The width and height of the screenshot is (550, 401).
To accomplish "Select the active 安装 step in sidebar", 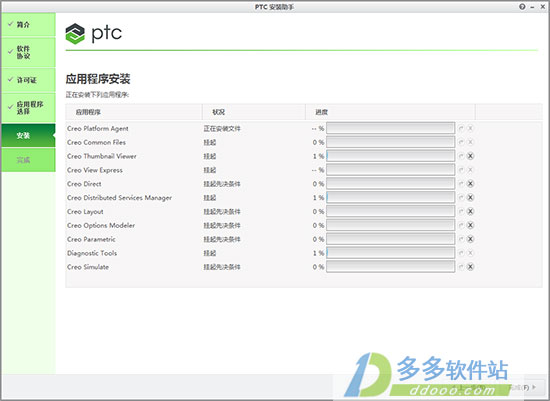I will coord(28,135).
